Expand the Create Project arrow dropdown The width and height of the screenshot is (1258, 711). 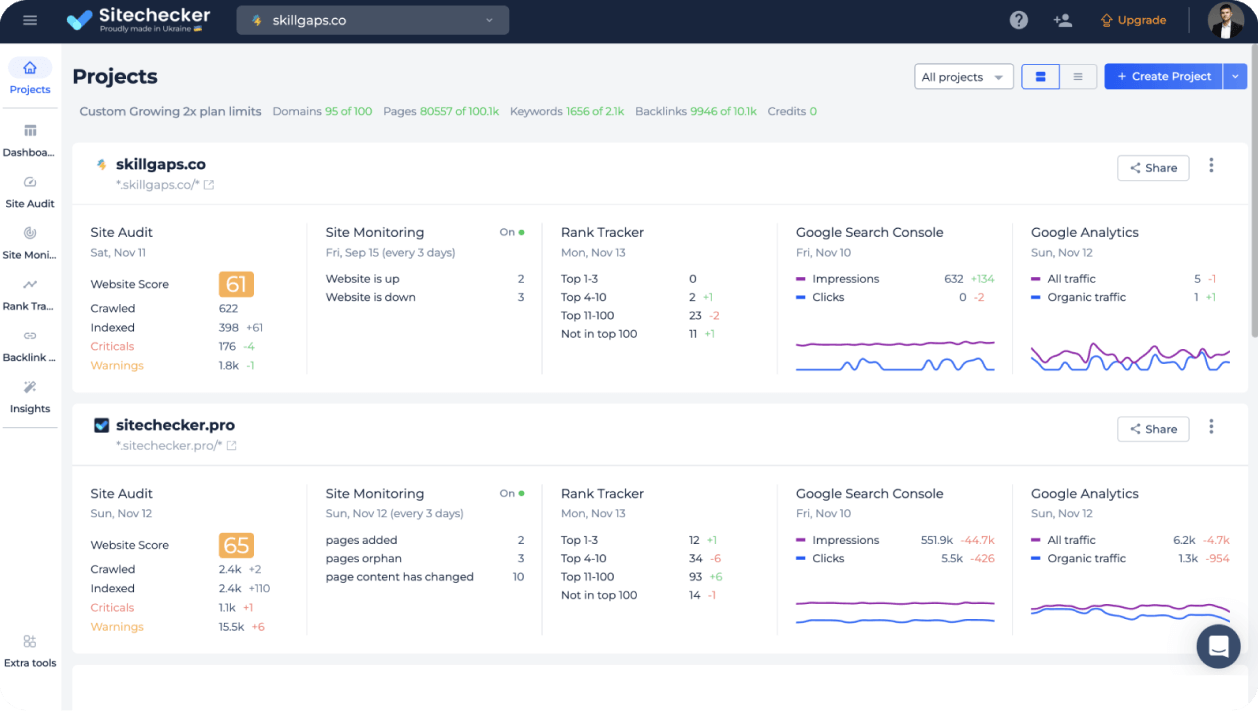[x=1235, y=77]
